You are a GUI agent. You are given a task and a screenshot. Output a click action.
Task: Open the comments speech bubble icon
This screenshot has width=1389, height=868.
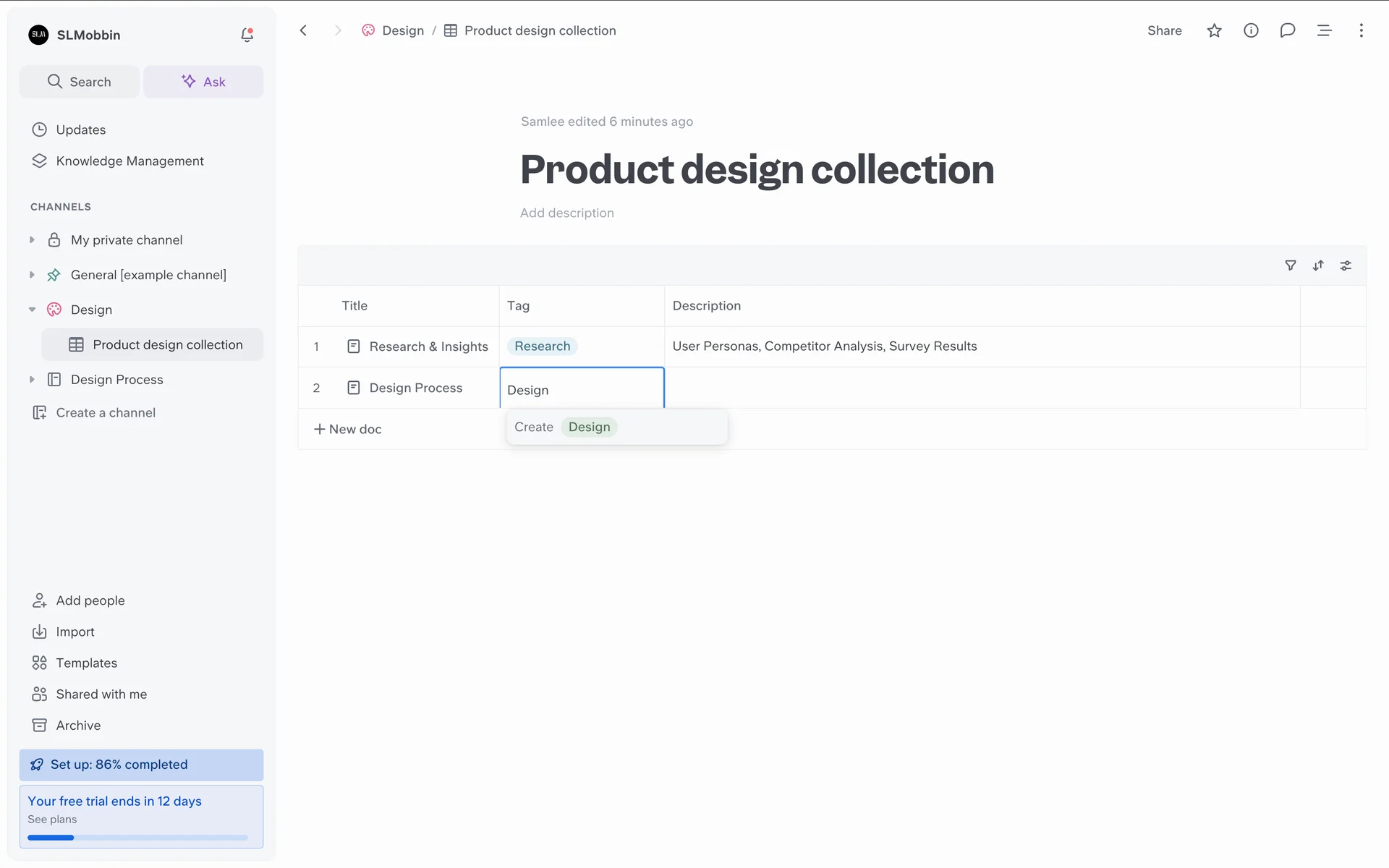pyautogui.click(x=1287, y=30)
